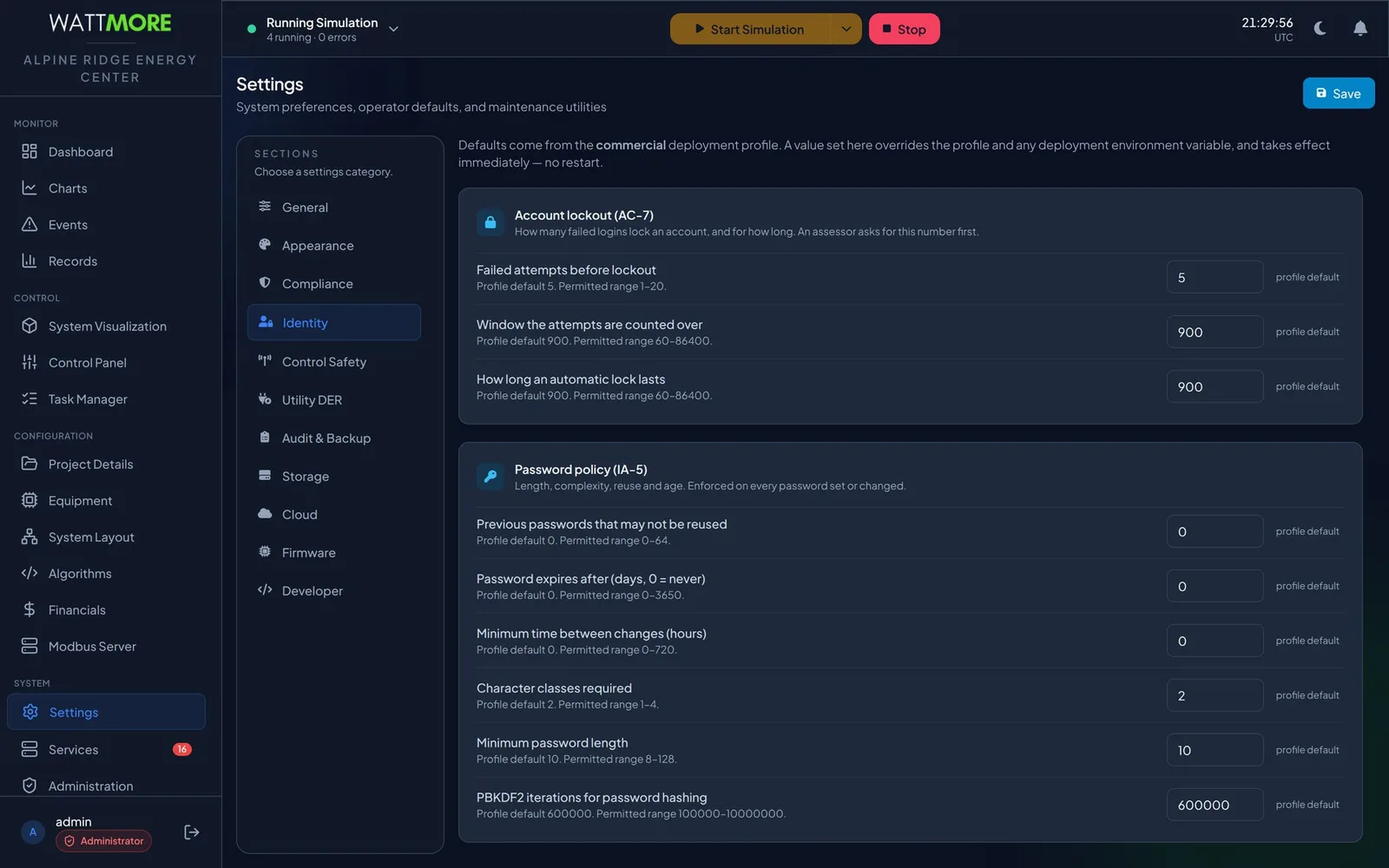Image resolution: width=1389 pixels, height=868 pixels.
Task: Click the Dashboard grid icon
Action: click(30, 152)
